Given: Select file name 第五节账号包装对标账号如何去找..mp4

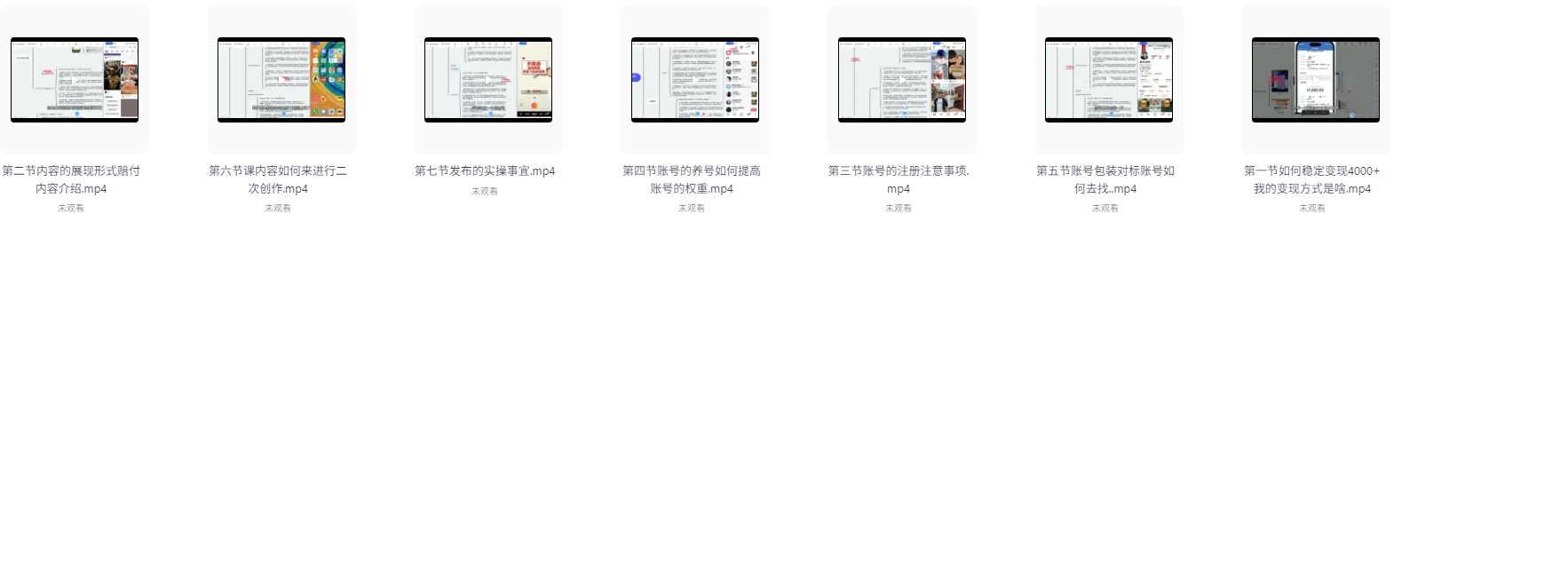Looking at the screenshot, I should pos(1105,179).
